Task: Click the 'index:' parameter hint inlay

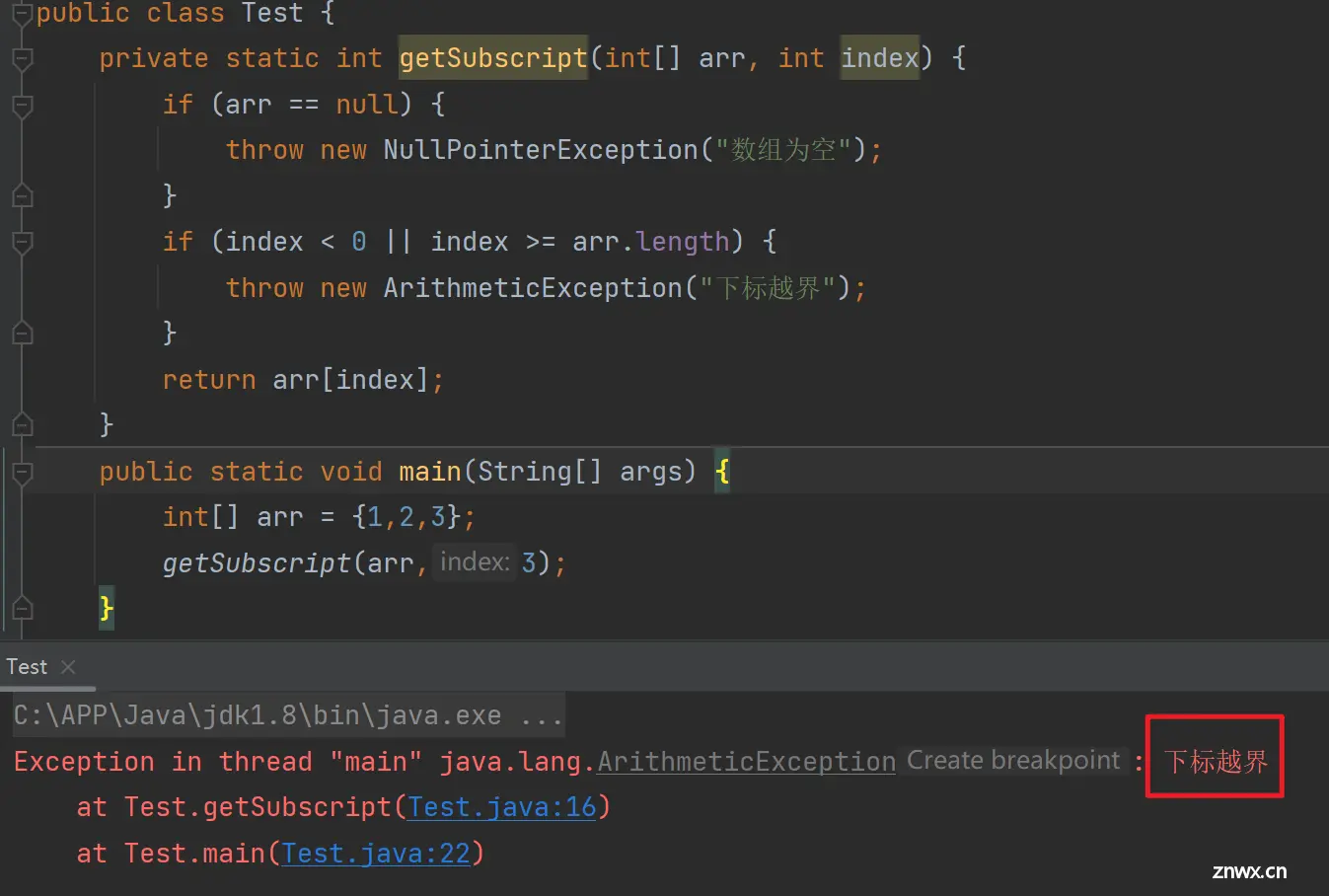Action: click(475, 562)
